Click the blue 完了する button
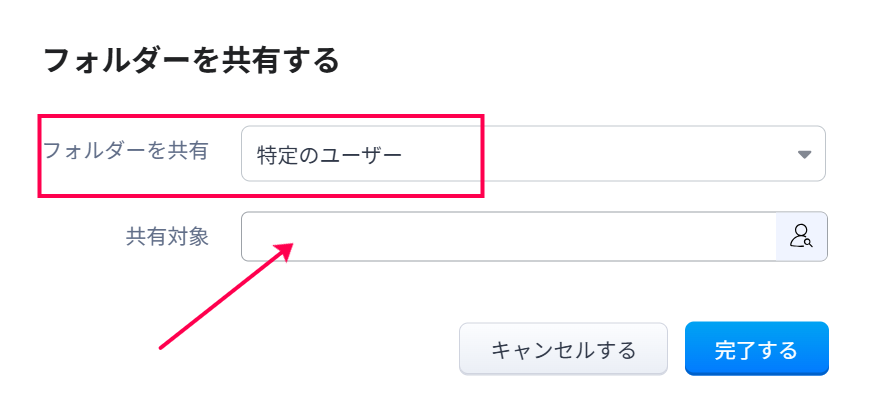The image size is (873, 406). pyautogui.click(x=756, y=349)
